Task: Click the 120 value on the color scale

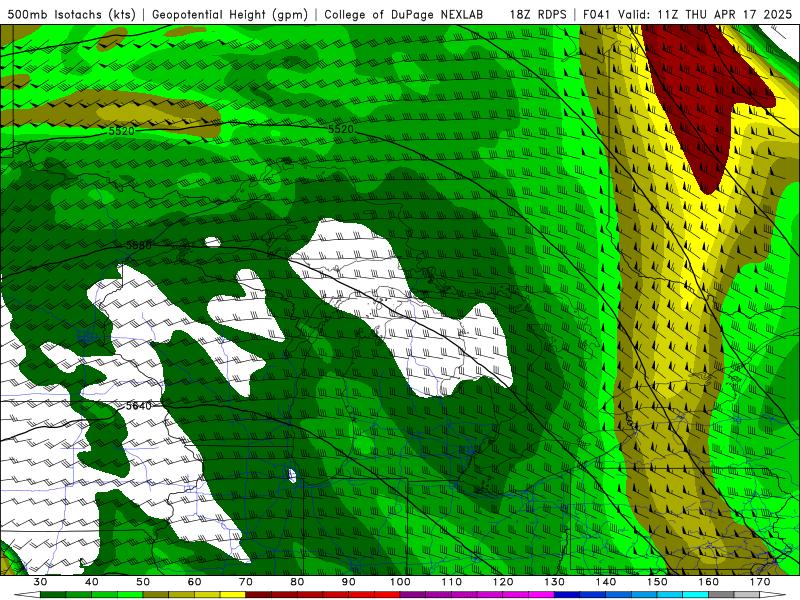Action: pyautogui.click(x=503, y=582)
